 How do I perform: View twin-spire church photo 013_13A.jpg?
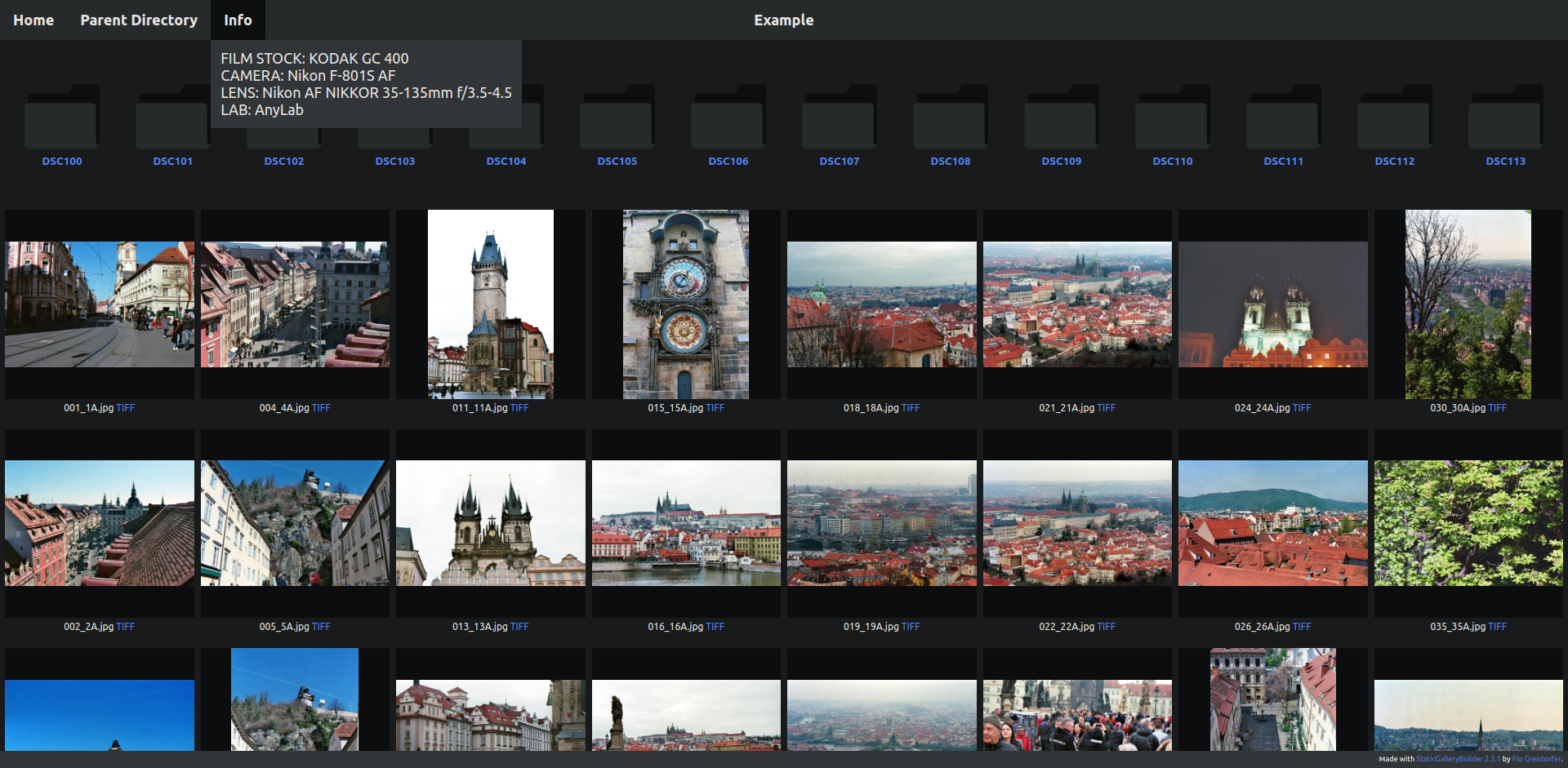coord(490,523)
